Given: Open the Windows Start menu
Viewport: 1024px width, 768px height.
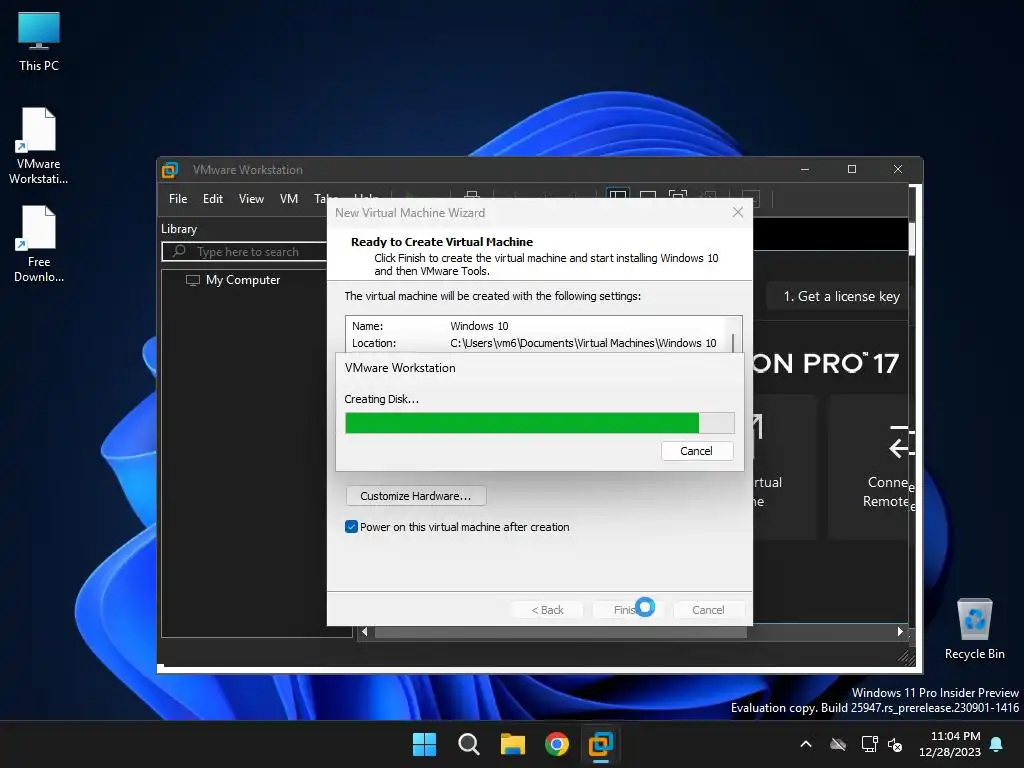Looking at the screenshot, I should pos(424,744).
